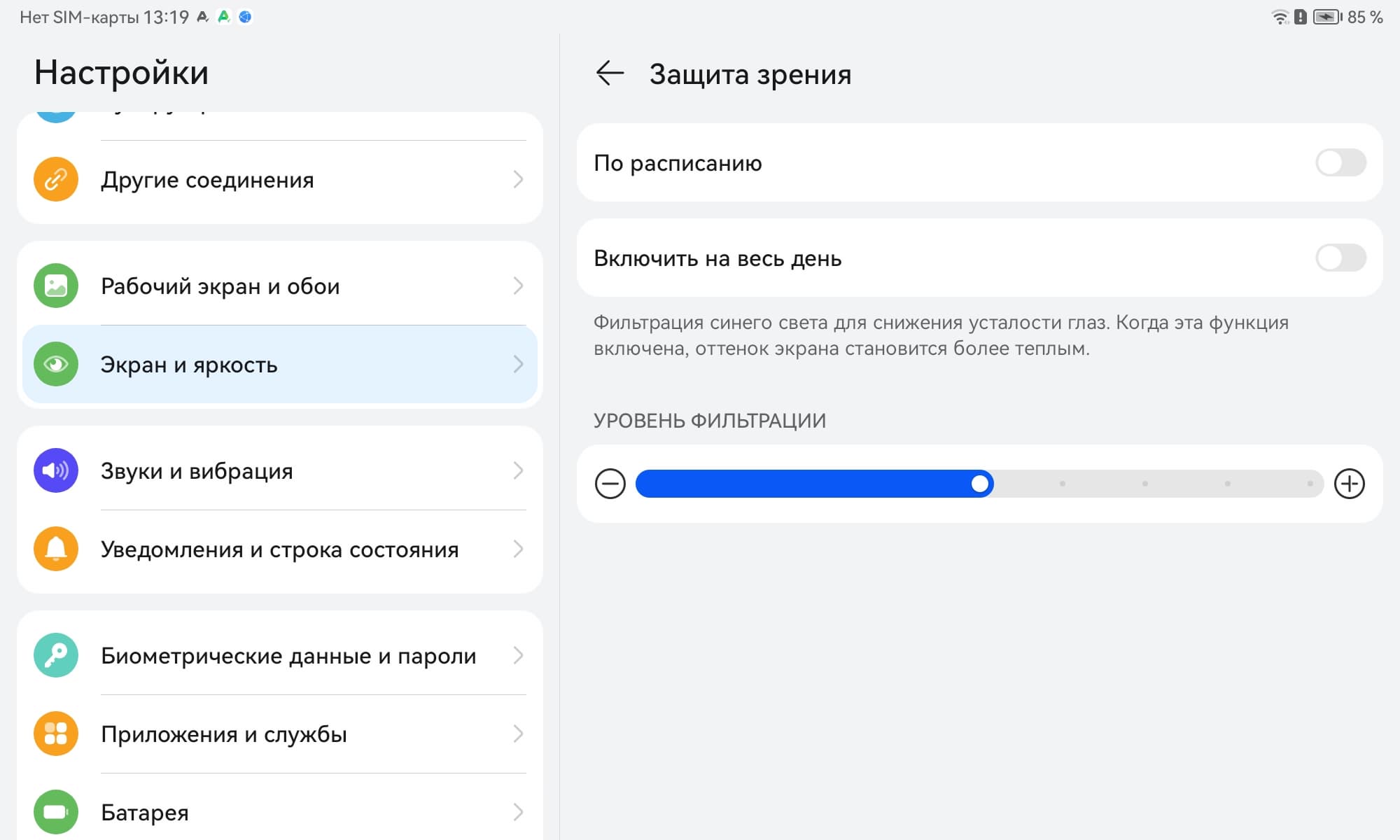Tap the orange four-squares apps icon
Image resolution: width=1400 pixels, height=840 pixels.
pos(56,734)
